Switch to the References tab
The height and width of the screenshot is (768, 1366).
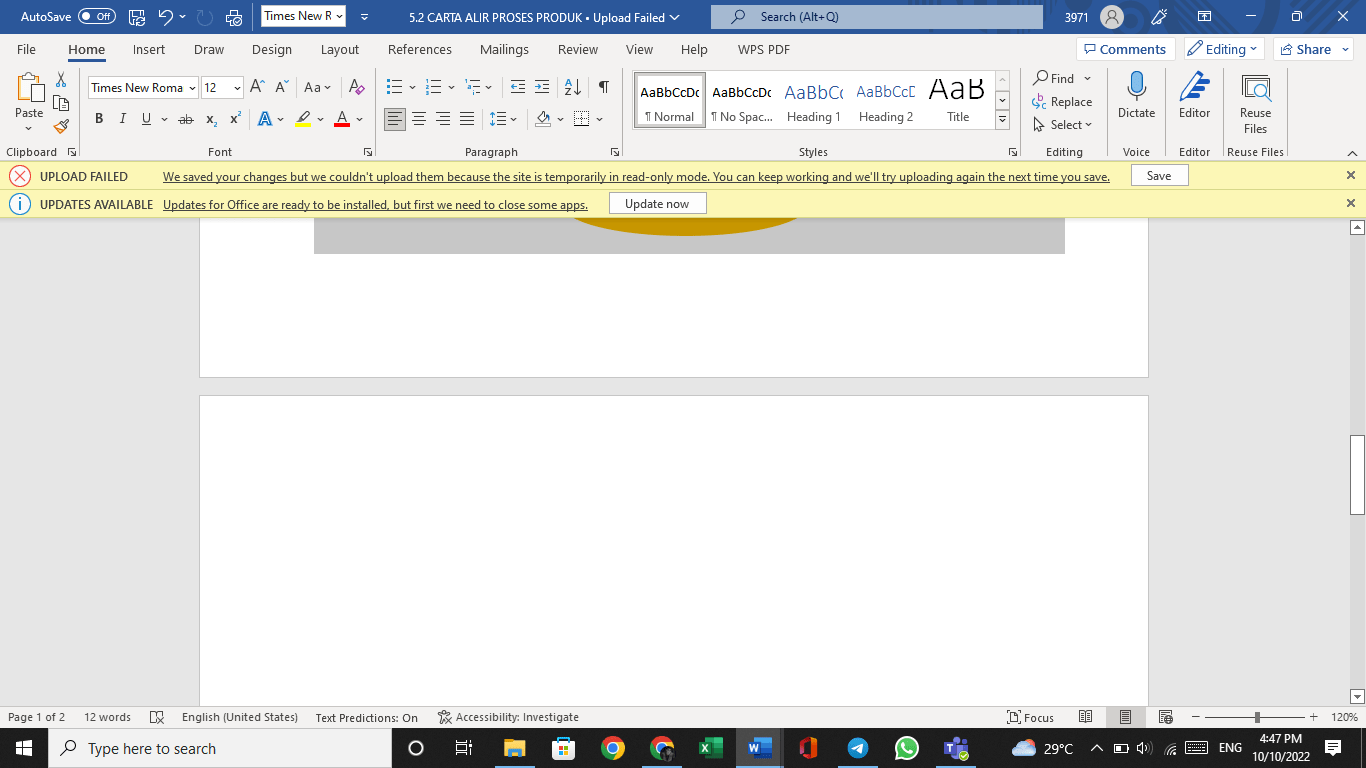coord(420,49)
